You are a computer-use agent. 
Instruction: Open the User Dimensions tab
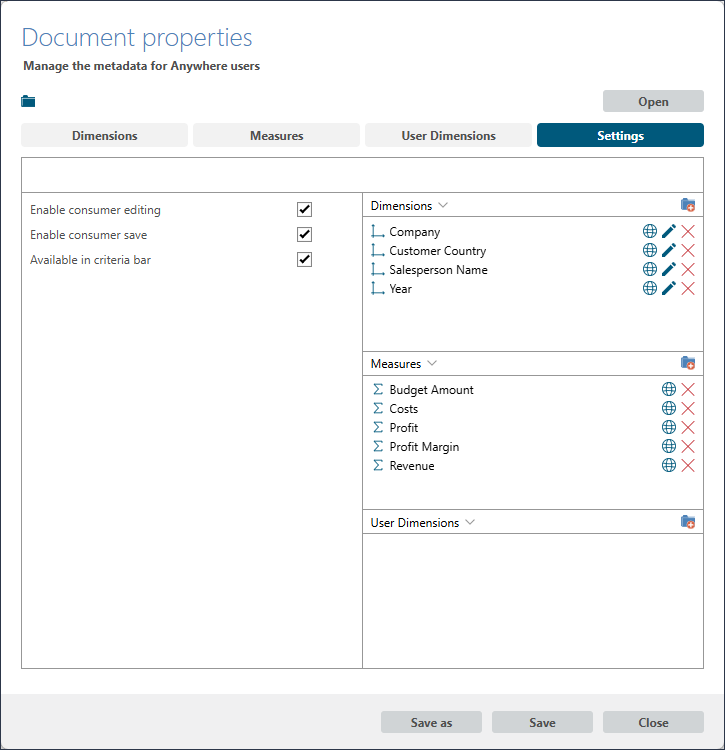(448, 136)
